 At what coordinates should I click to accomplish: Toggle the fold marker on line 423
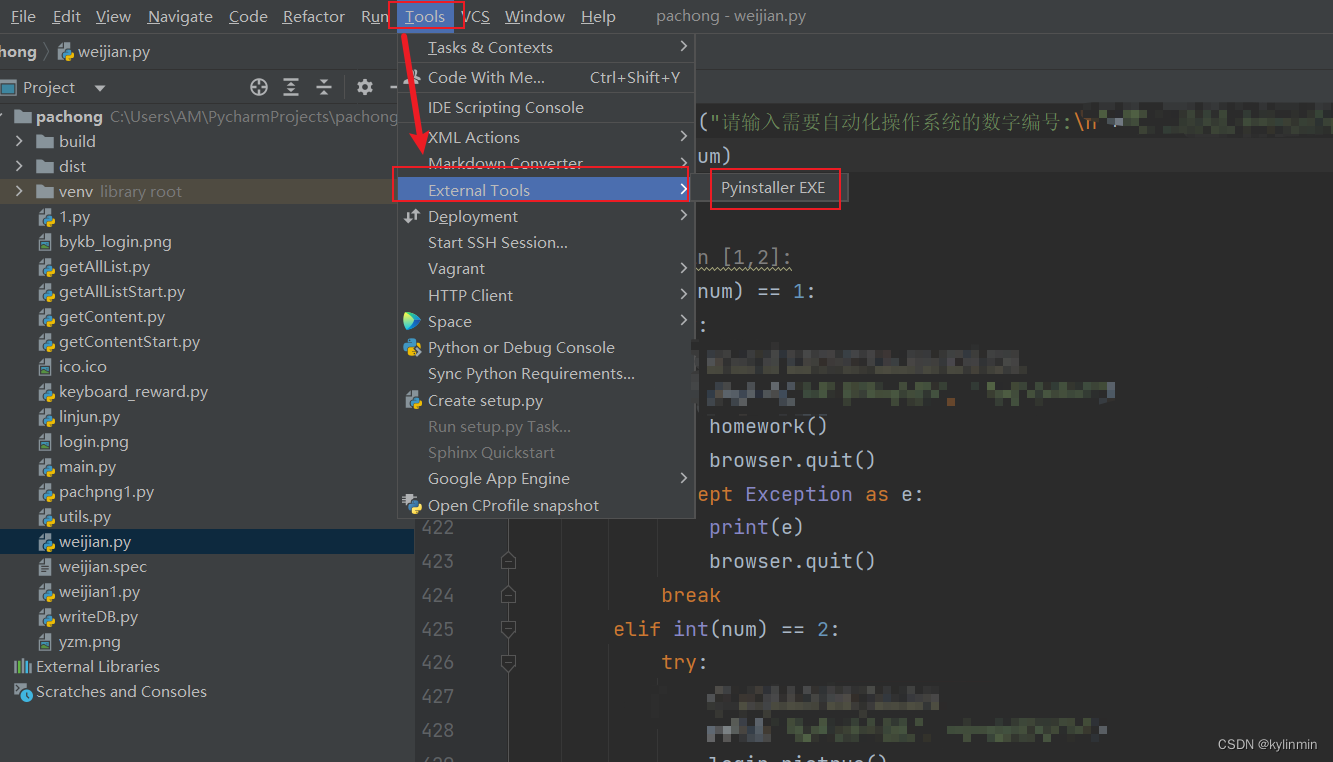(508, 561)
